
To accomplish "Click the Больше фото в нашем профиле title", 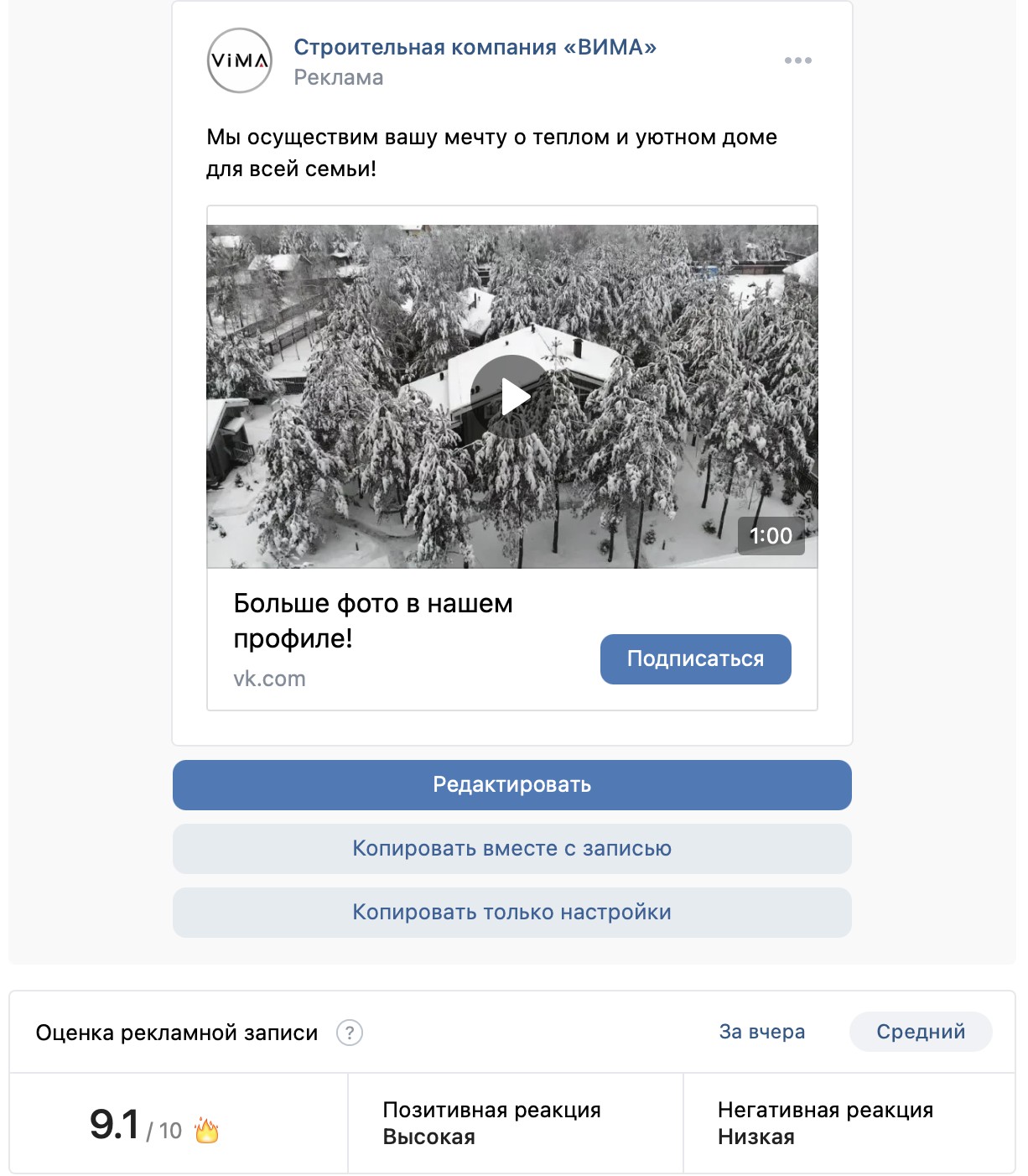I will pos(373,621).
